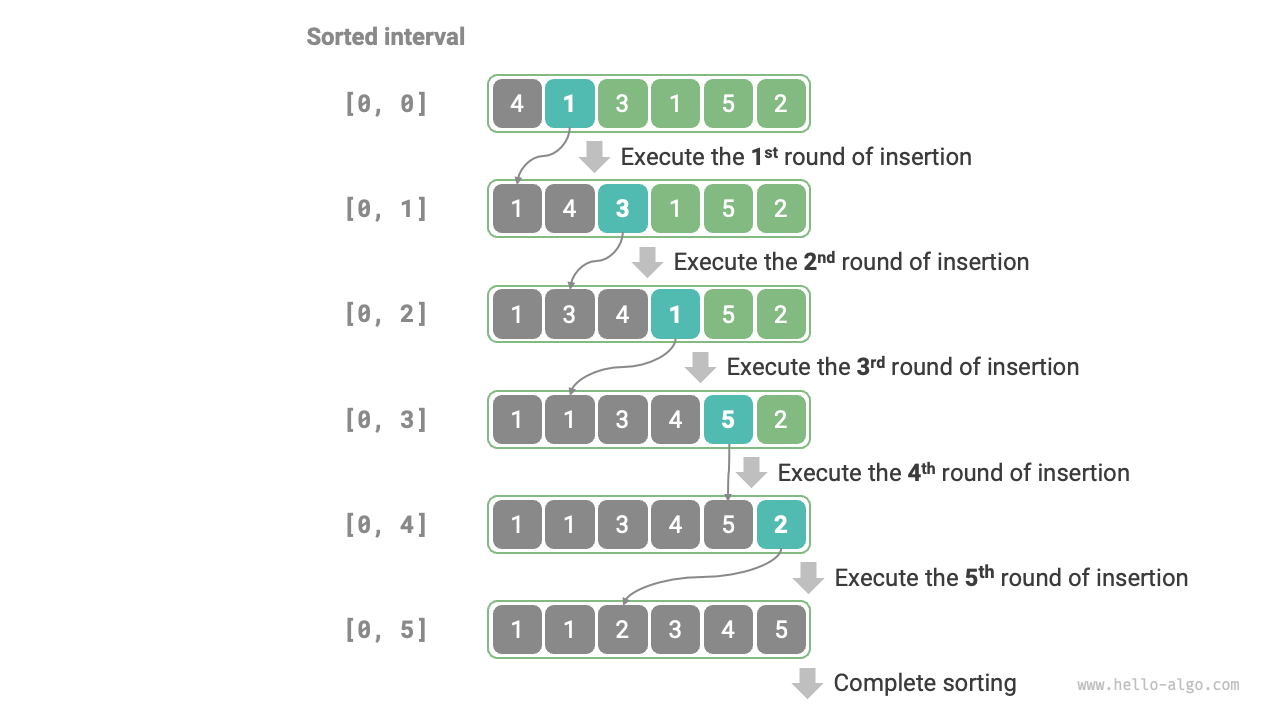Screen dimensions: 1280x720
Task: Click the green cell 5 in the first row
Action: pyautogui.click(x=728, y=103)
